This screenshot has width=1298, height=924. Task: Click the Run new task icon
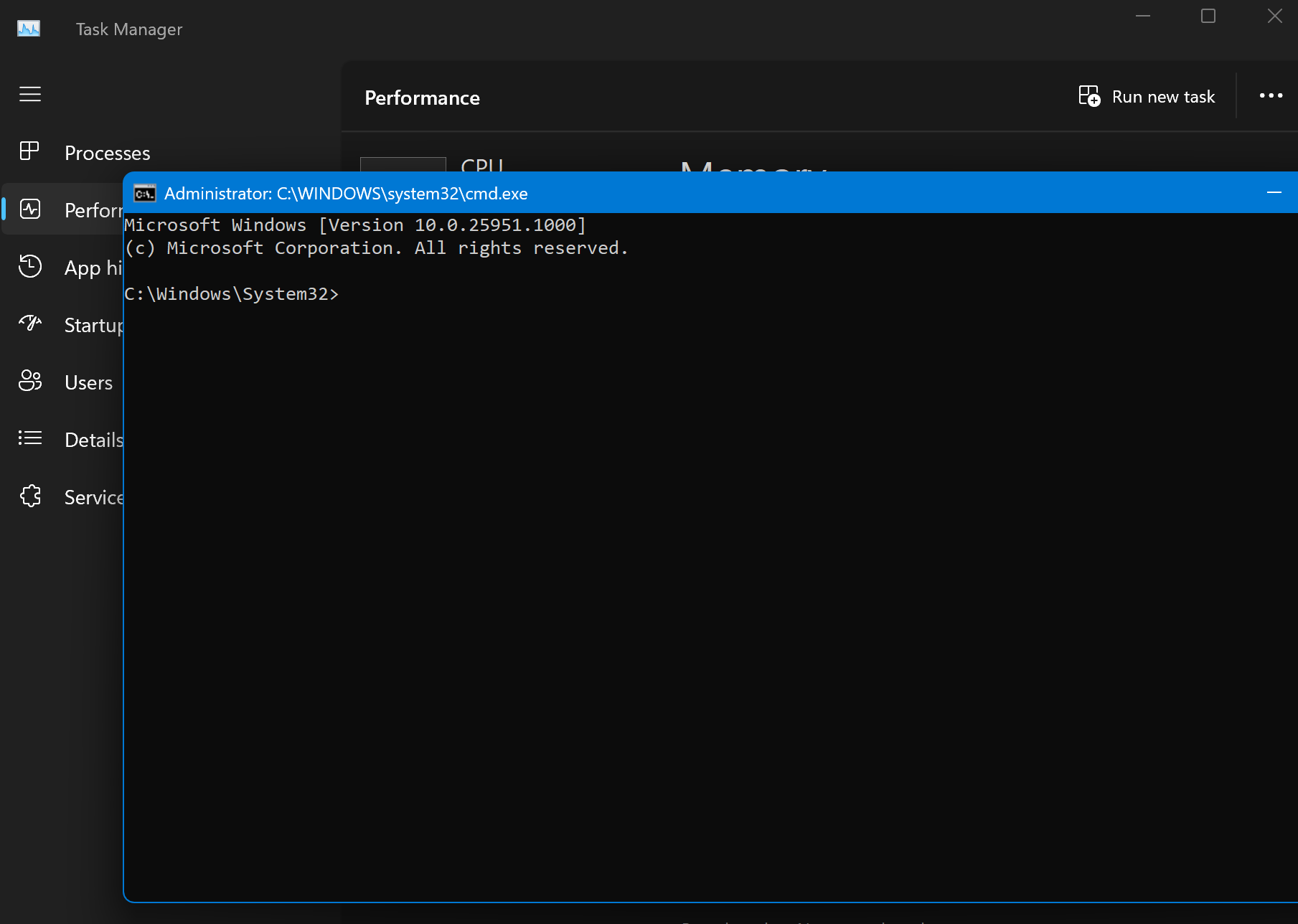click(x=1089, y=96)
